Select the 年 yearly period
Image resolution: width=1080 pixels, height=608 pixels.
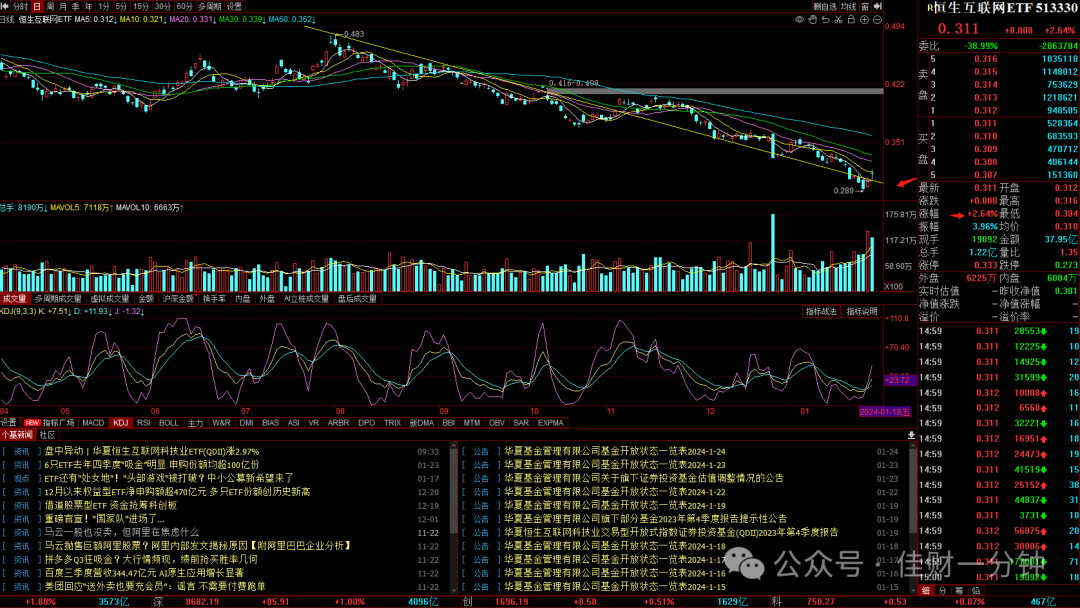[88, 6]
